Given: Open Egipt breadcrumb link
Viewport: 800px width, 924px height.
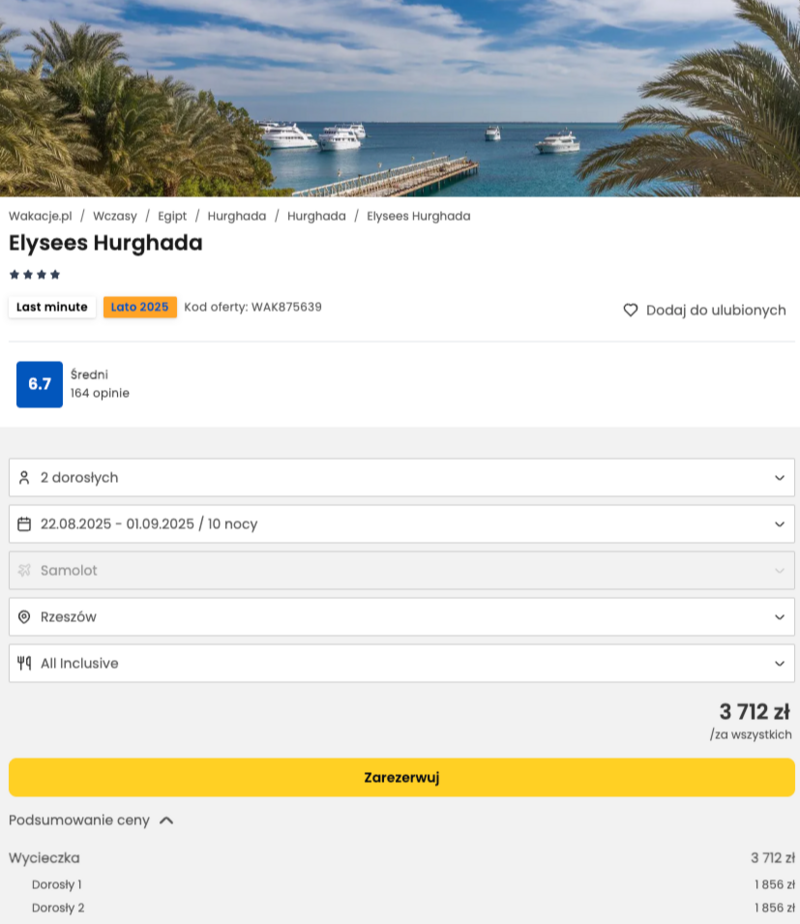Looking at the screenshot, I should [x=172, y=216].
